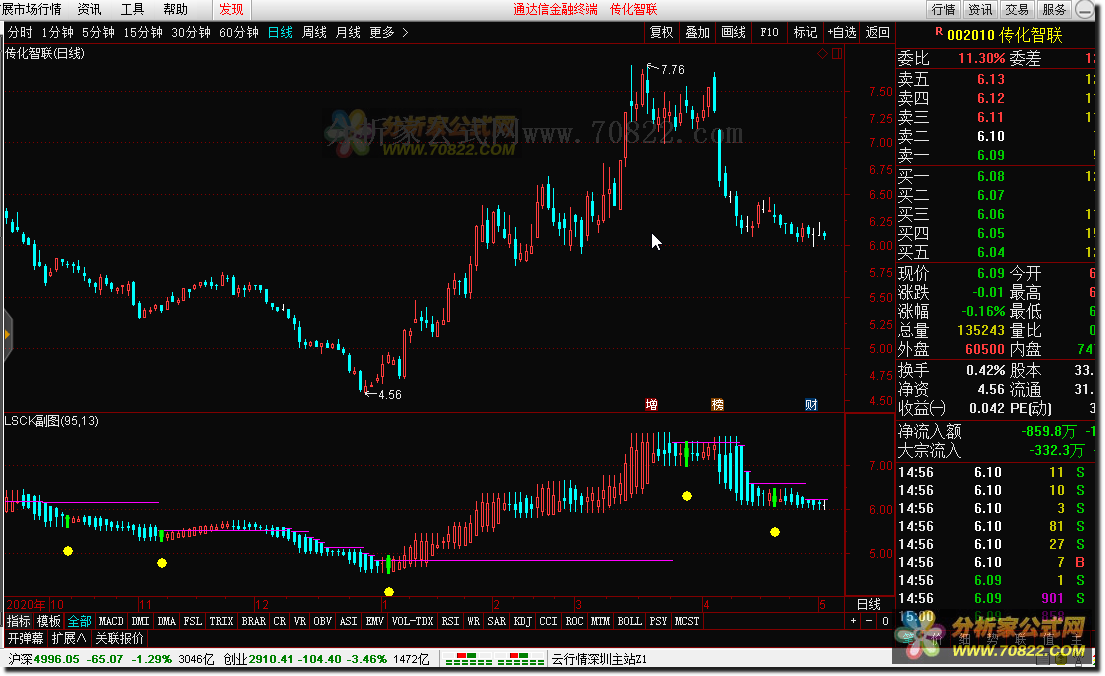The width and height of the screenshot is (1105, 676).
Task: Click the first market signal indicator in status bar
Action: pyautogui.click(x=469, y=659)
